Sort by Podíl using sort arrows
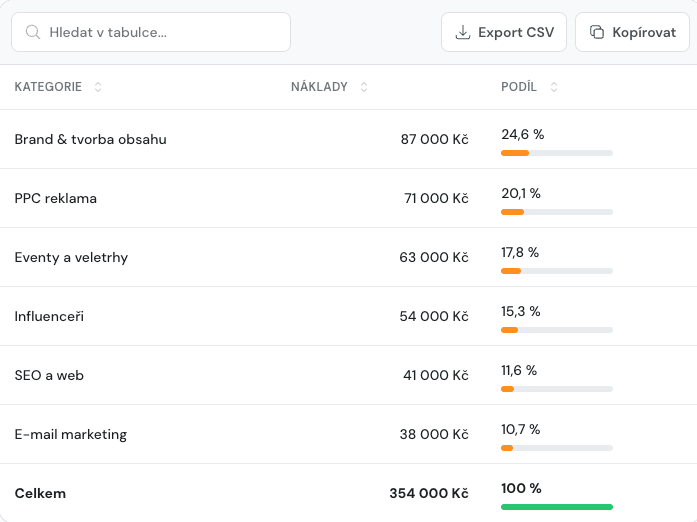This screenshot has height=522, width=697. tap(553, 87)
